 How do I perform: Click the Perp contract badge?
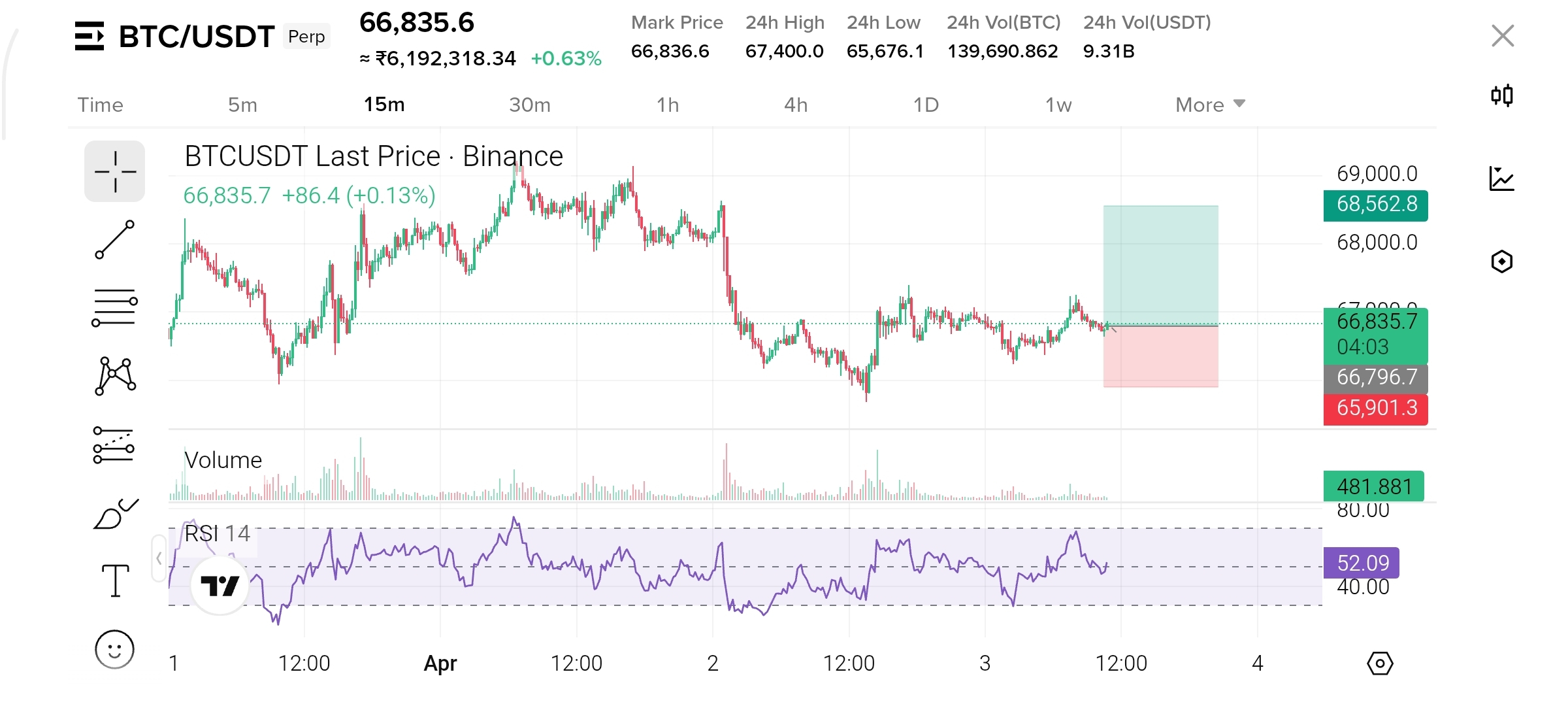pyautogui.click(x=306, y=36)
